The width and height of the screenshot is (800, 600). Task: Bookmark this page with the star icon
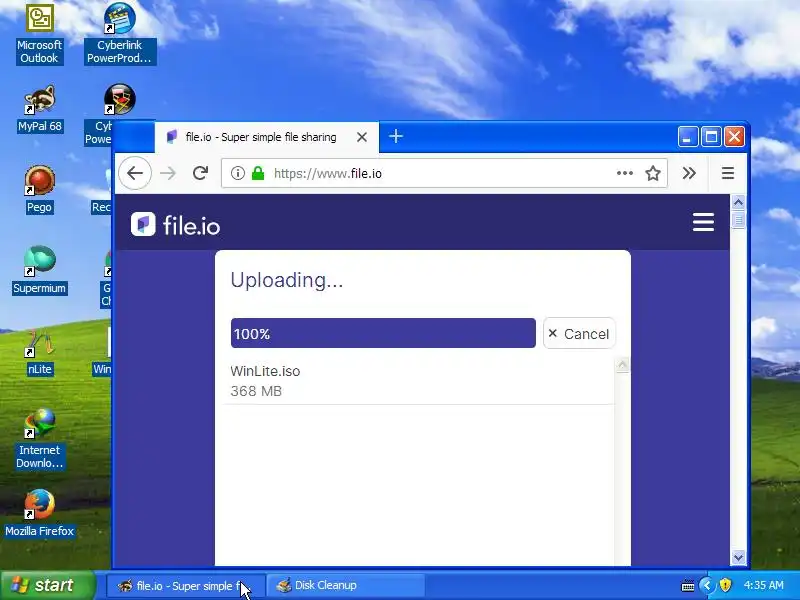pyautogui.click(x=653, y=173)
